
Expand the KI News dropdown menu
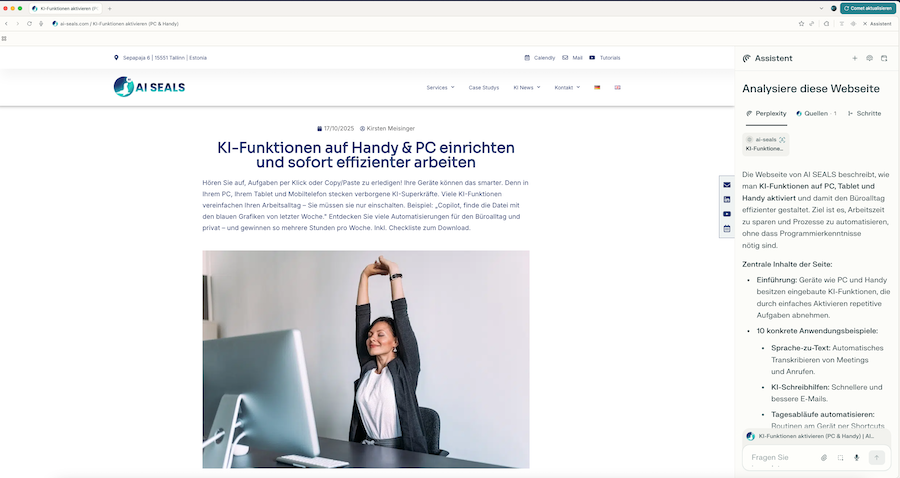pyautogui.click(x=527, y=88)
